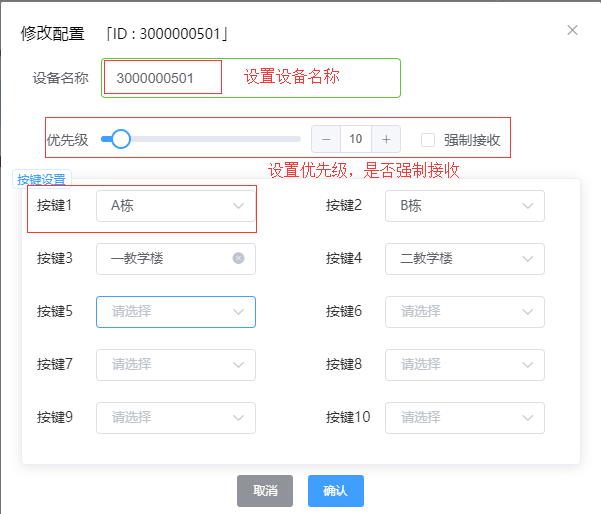The width and height of the screenshot is (601, 514).
Task: Open the 按键1 dropdown showing A栋
Action: coord(175,206)
